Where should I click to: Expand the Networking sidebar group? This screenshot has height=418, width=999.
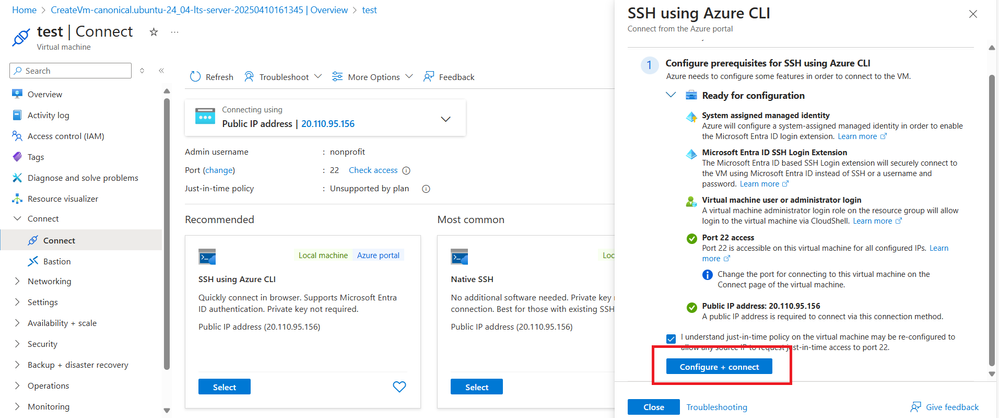[x=17, y=282]
